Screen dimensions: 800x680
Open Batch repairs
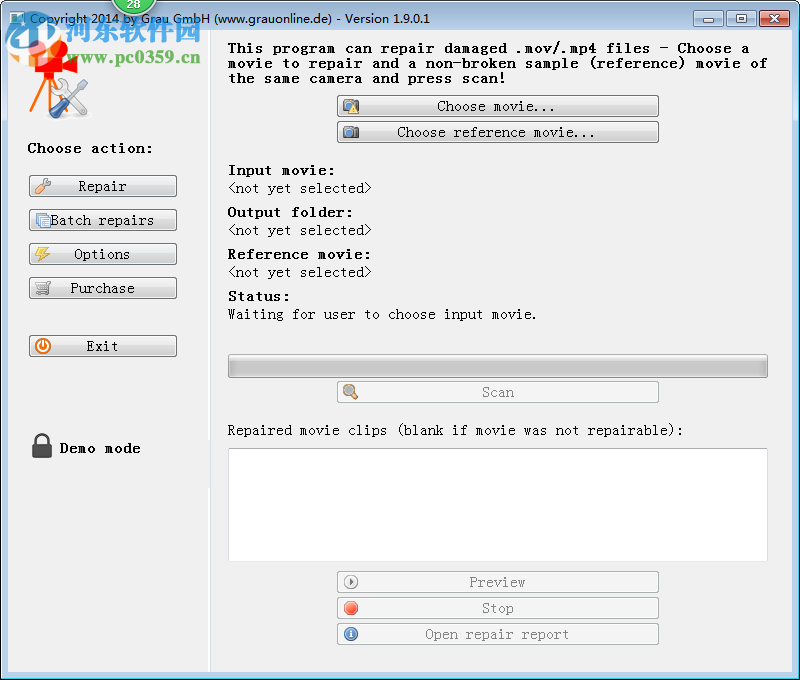103,220
